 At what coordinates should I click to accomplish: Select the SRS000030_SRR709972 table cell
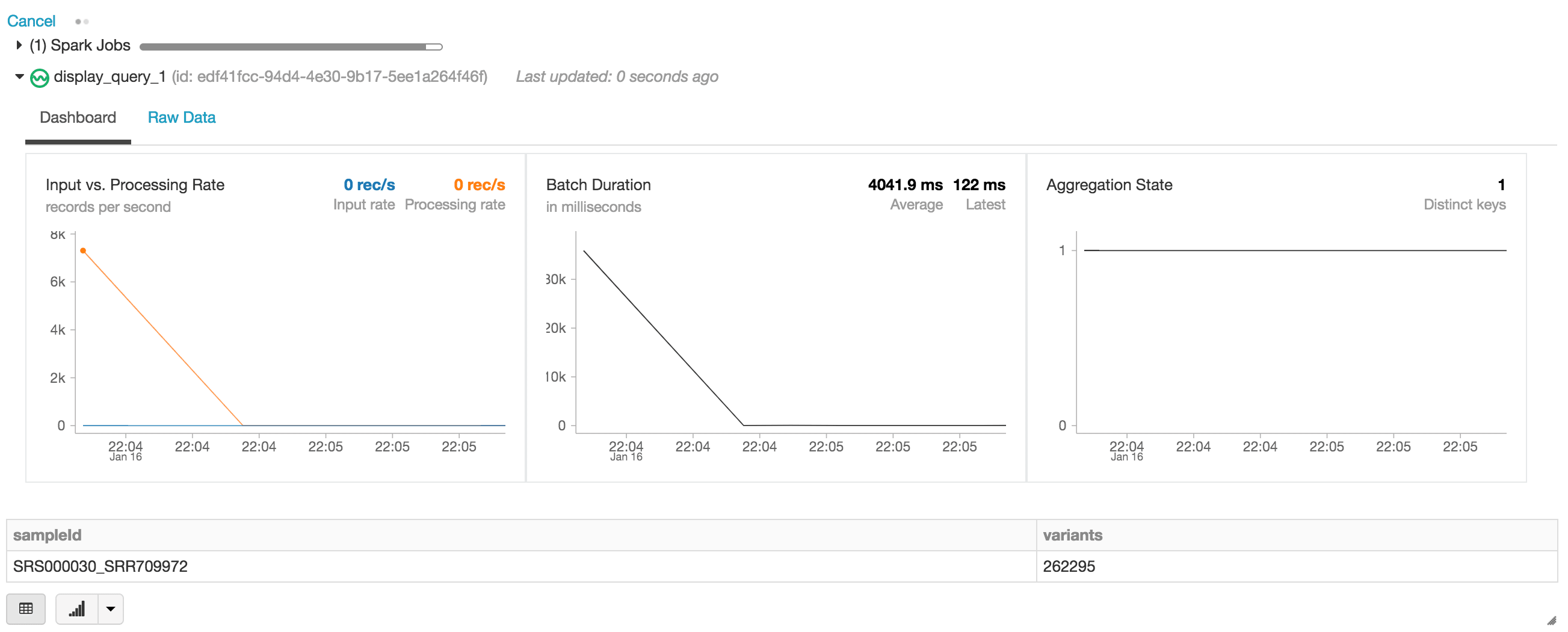point(100,566)
